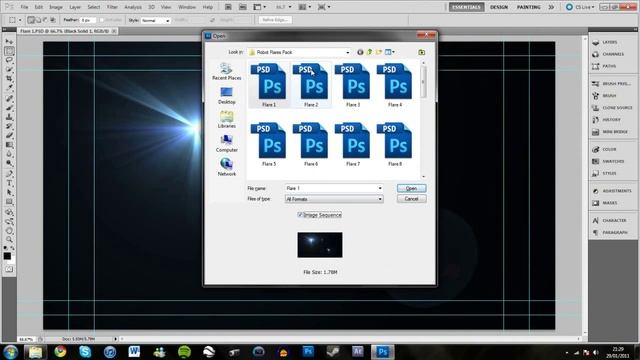Toggle the Anti-alias checkbox in options bar

(x=102, y=20)
